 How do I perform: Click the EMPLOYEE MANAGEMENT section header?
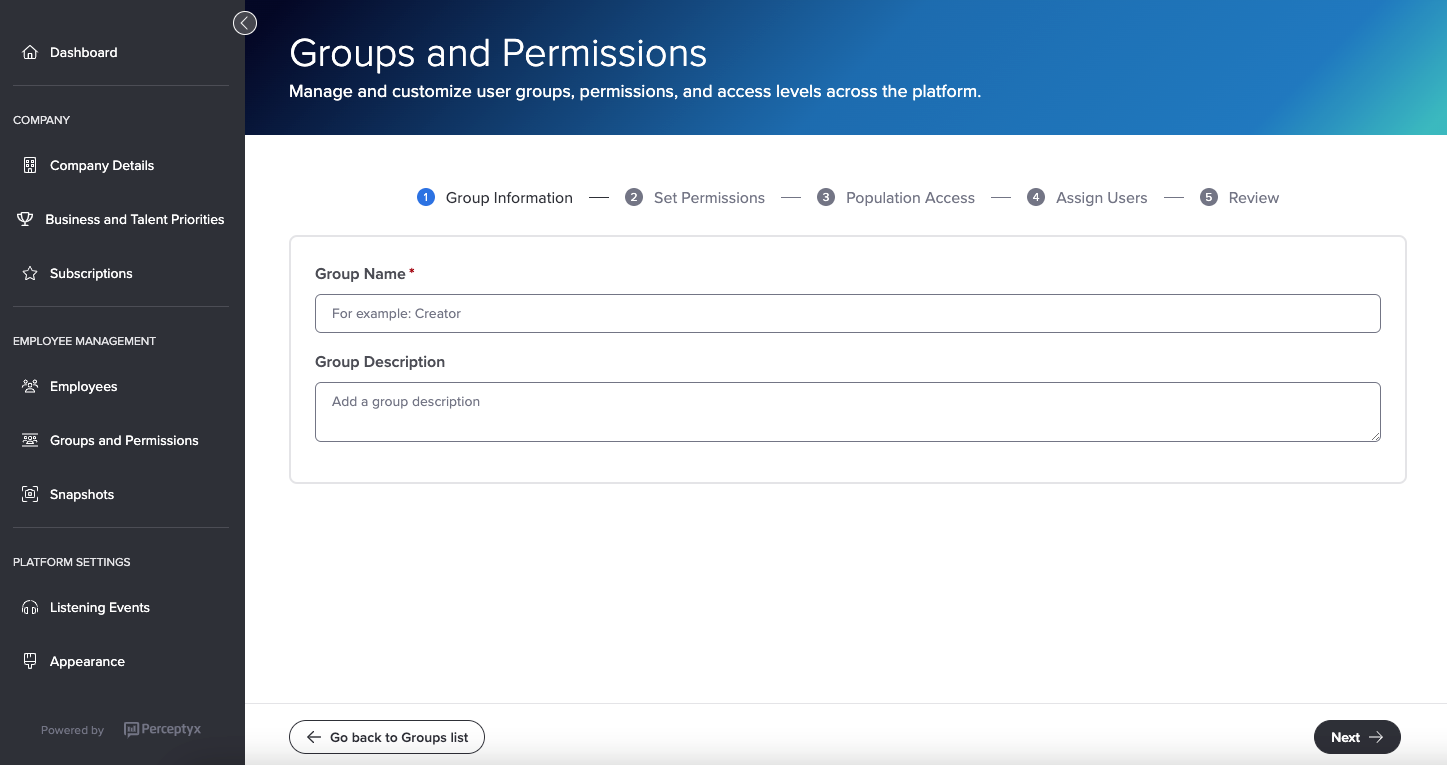point(84,341)
